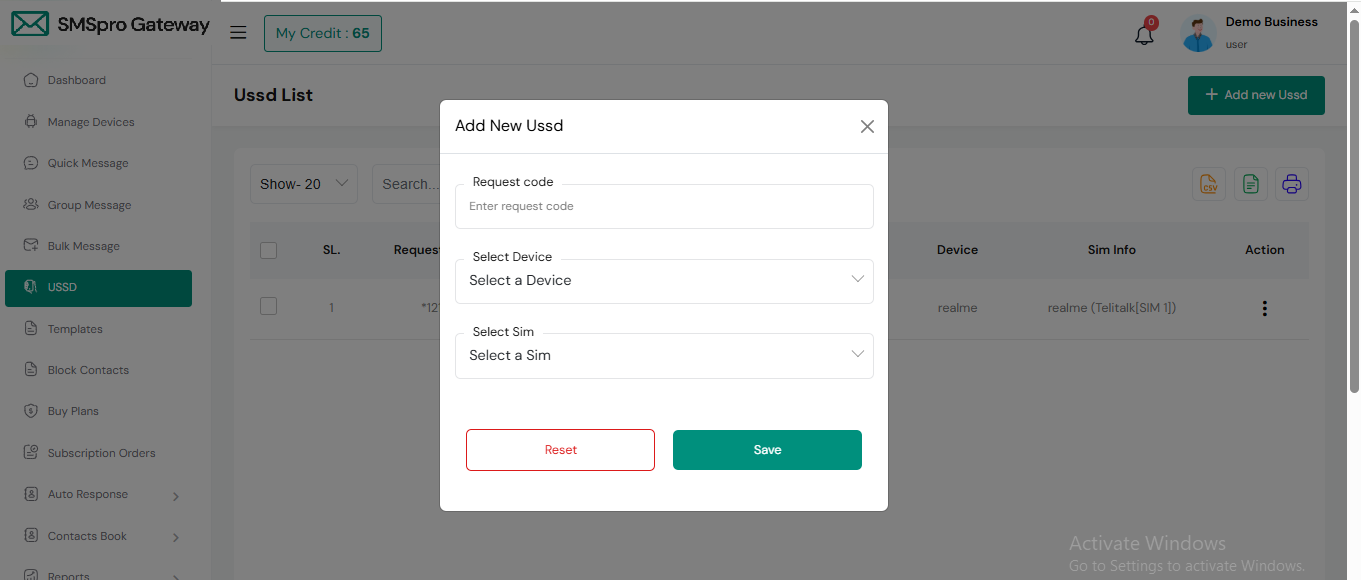Click the Enter request code field
Image resolution: width=1361 pixels, height=580 pixels.
(x=664, y=207)
